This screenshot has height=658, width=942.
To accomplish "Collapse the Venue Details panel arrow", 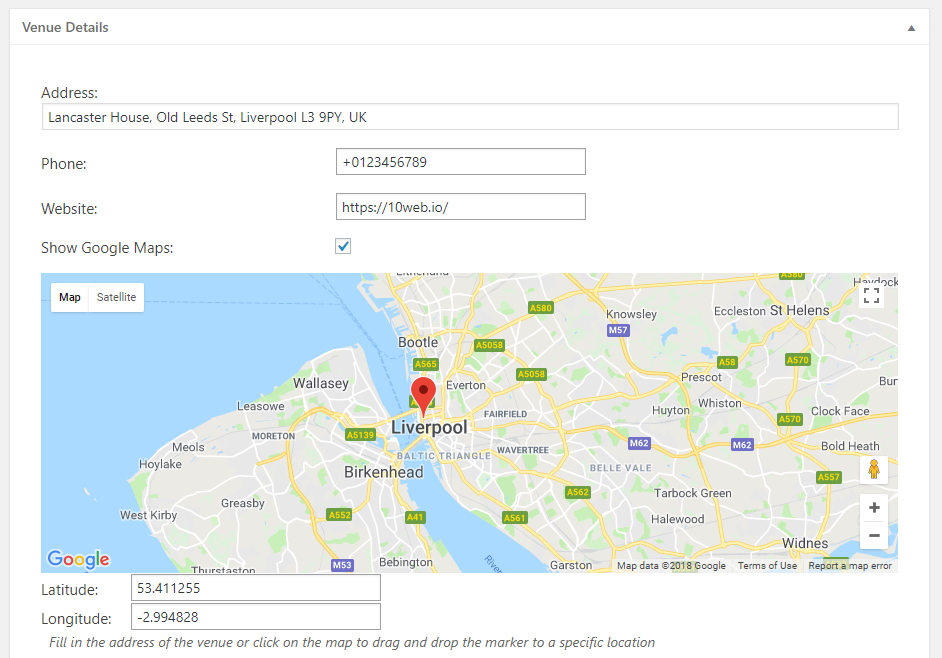I will click(911, 28).
